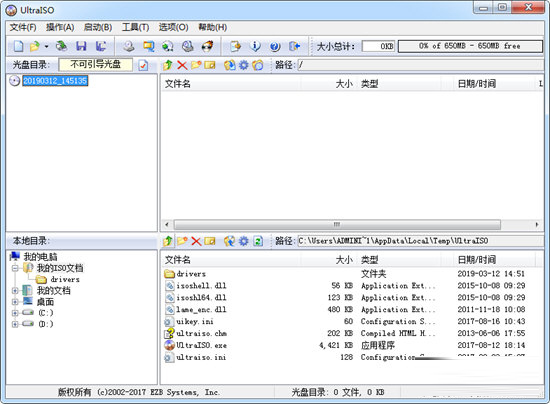Click the Open CD/DVD icon
Image resolution: width=550 pixels, height=404 pixels.
(62, 46)
